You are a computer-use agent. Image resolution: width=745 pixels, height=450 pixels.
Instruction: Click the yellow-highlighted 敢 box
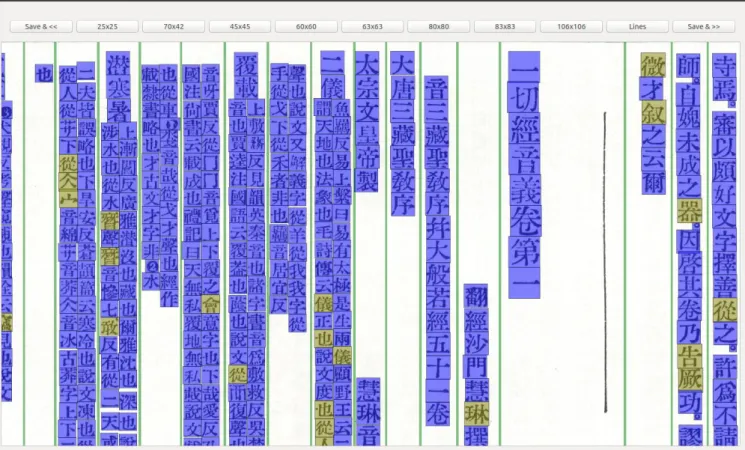(x=109, y=327)
